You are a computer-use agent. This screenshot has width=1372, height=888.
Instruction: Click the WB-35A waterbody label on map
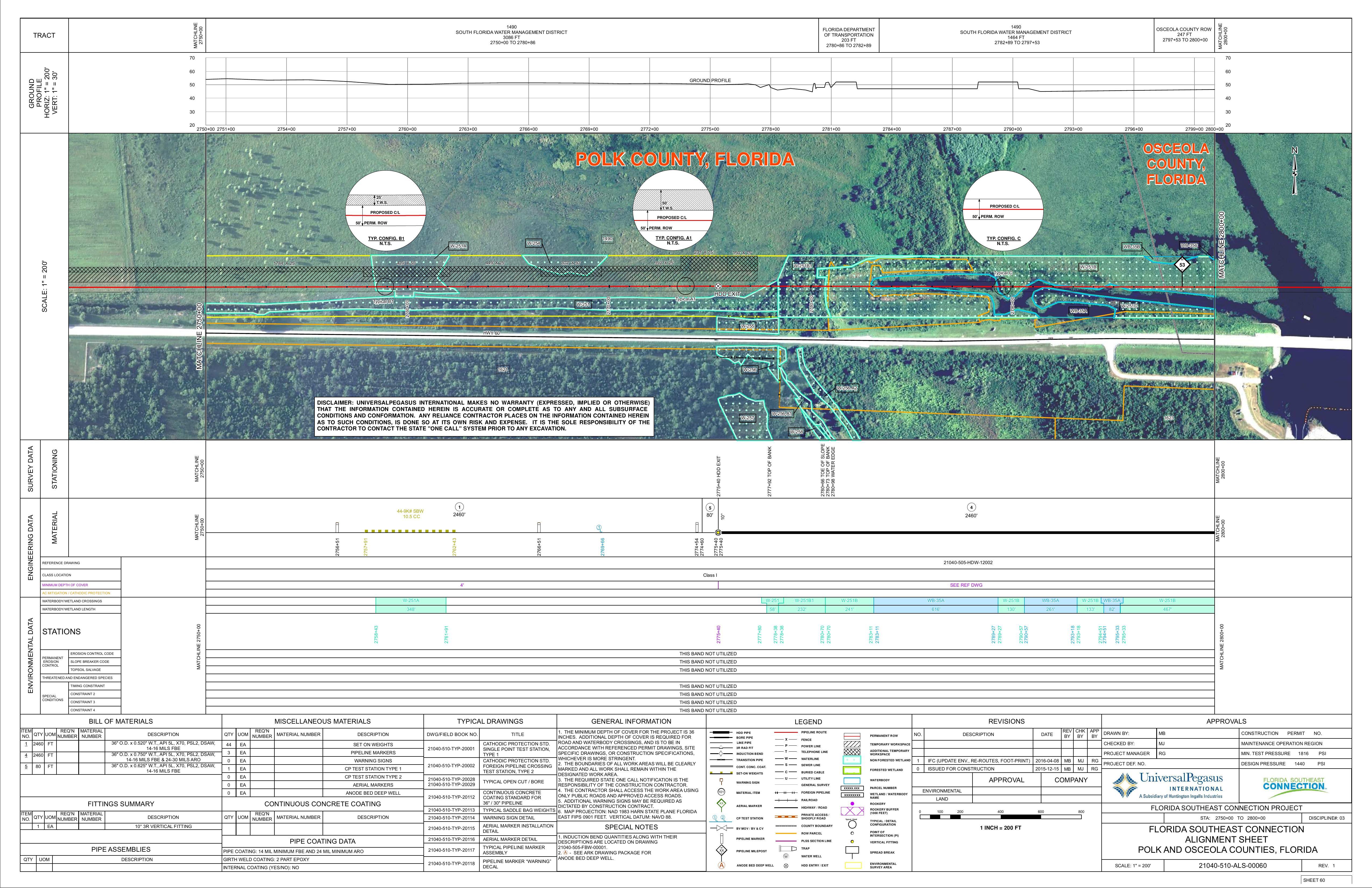pyautogui.click(x=1078, y=311)
